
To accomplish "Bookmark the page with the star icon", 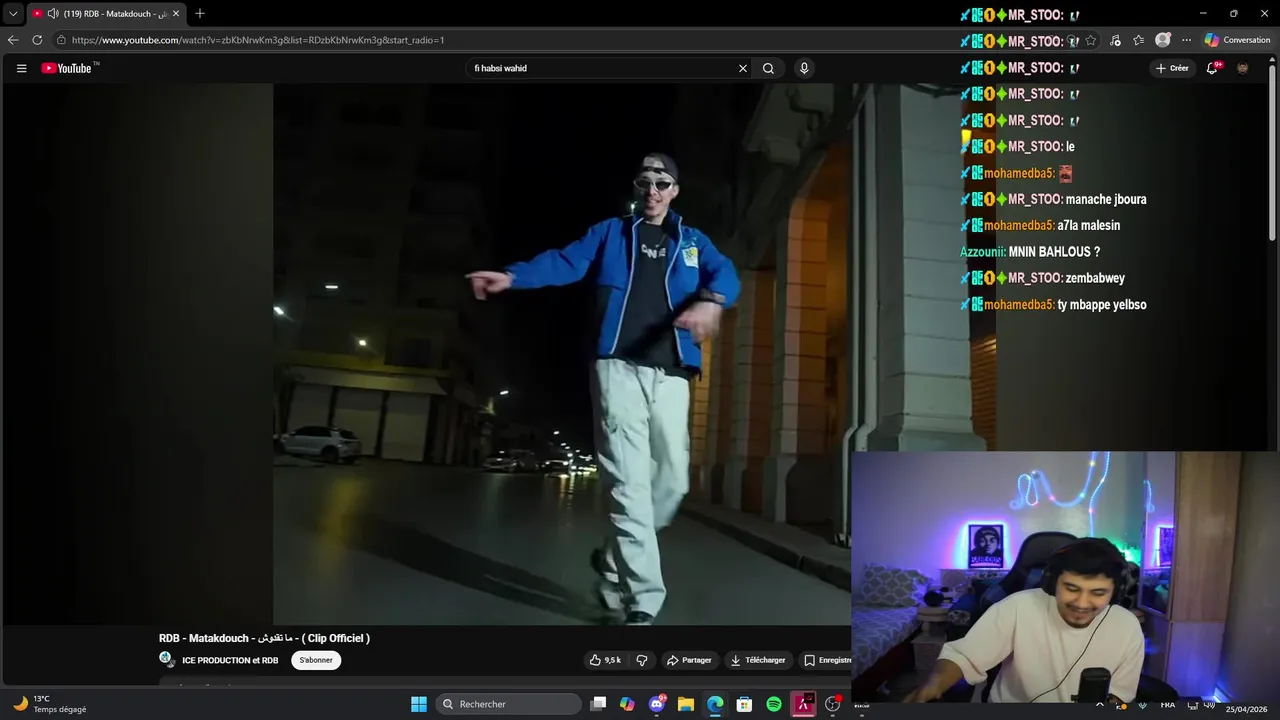I will click(x=1090, y=40).
